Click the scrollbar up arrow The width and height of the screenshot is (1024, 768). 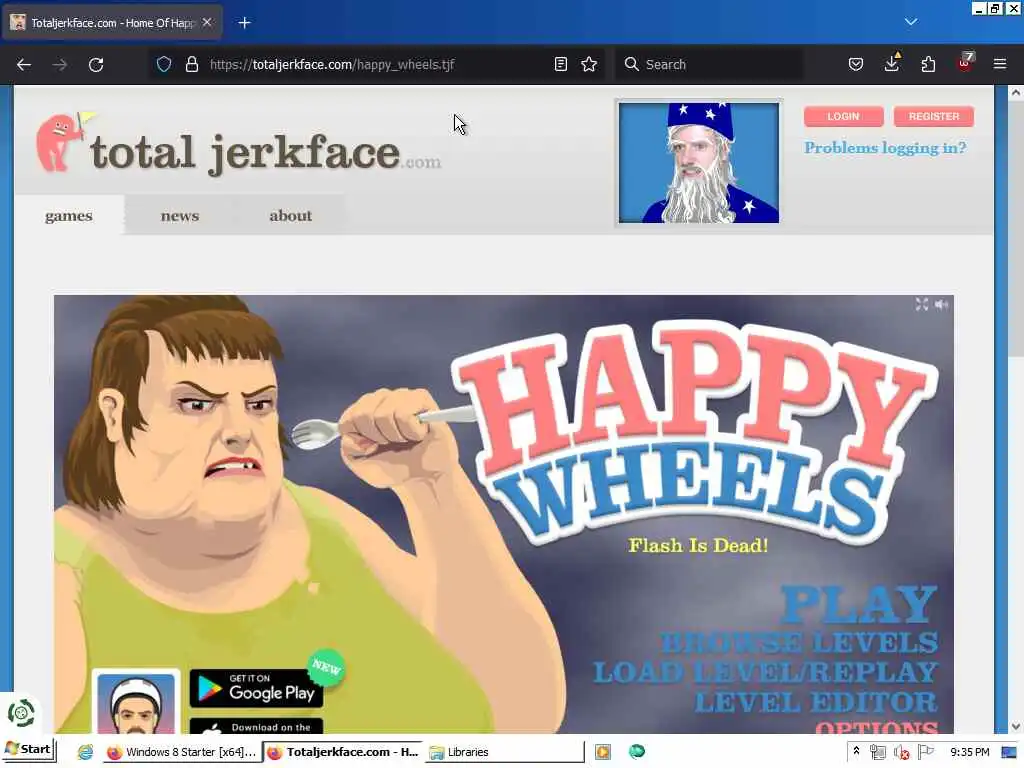(1016, 93)
